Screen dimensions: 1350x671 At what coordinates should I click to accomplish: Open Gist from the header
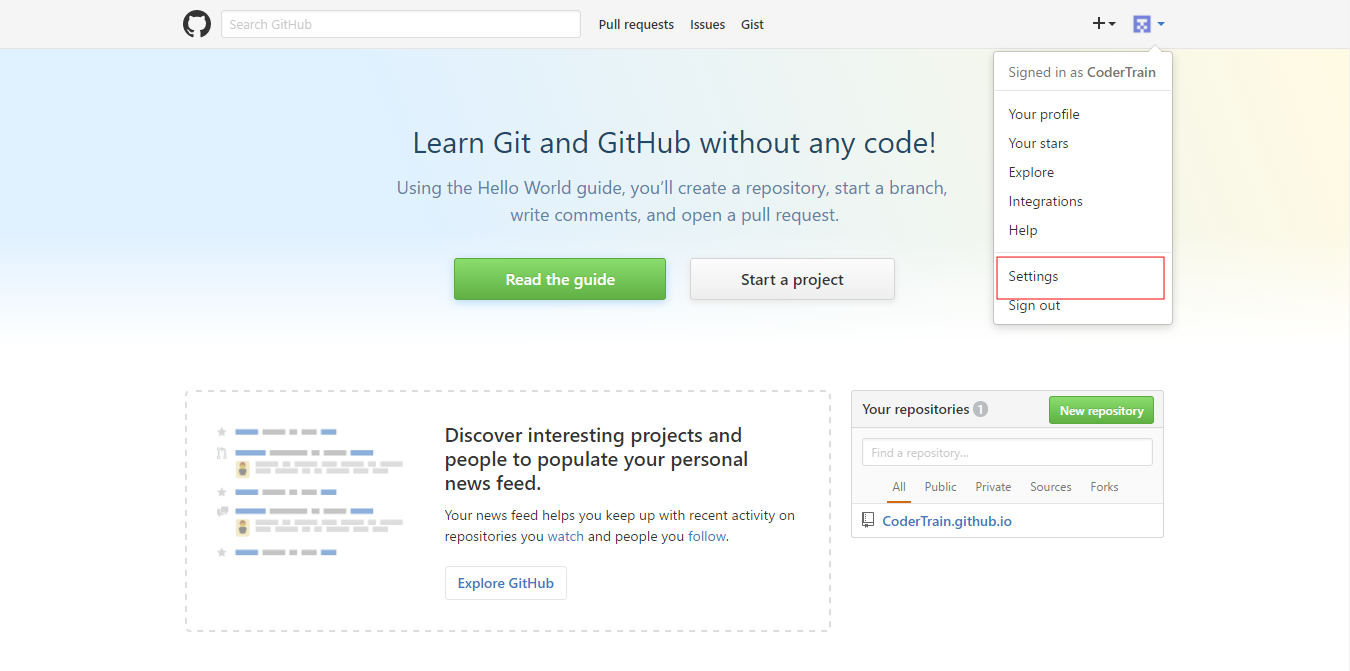pyautogui.click(x=752, y=25)
